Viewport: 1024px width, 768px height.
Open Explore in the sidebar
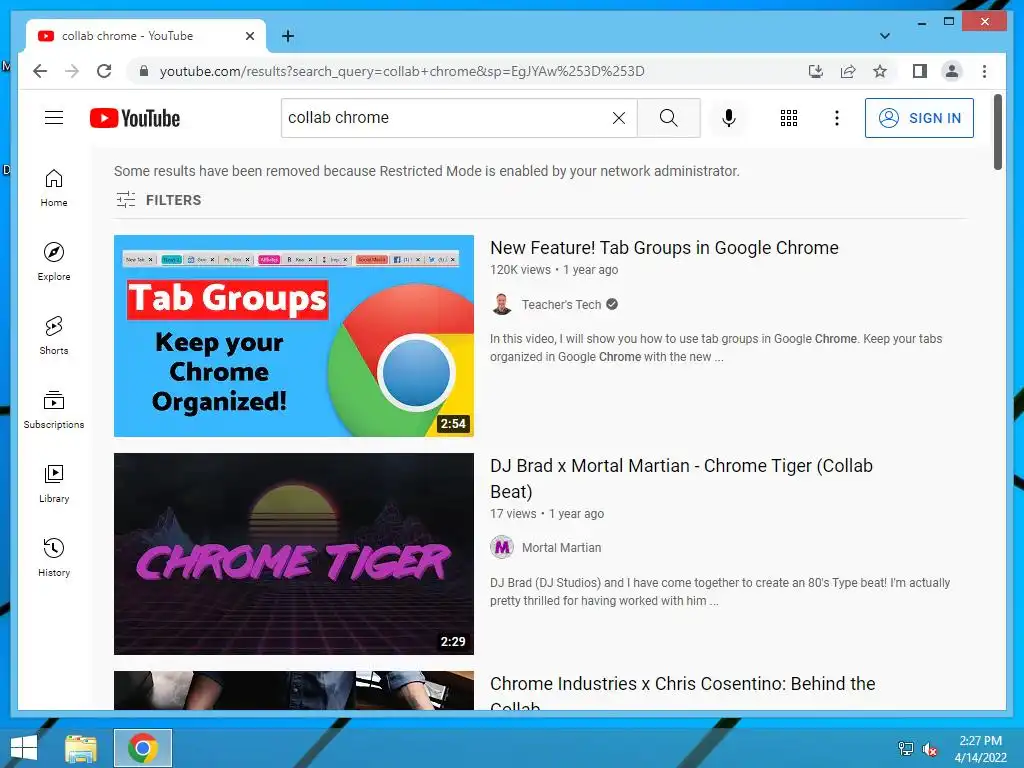[54, 262]
